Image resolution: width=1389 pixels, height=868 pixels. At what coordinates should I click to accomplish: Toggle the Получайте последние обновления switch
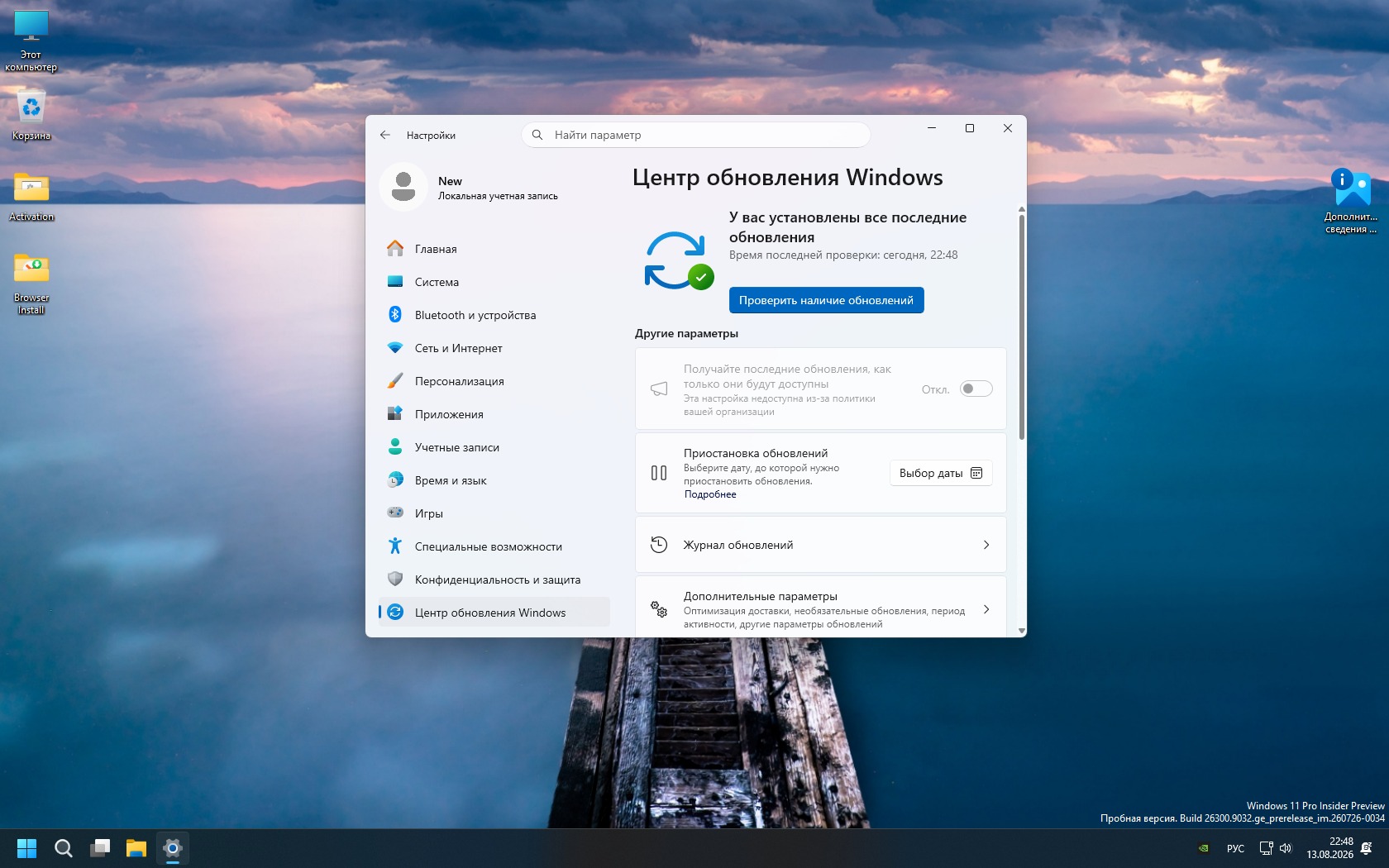coord(976,389)
